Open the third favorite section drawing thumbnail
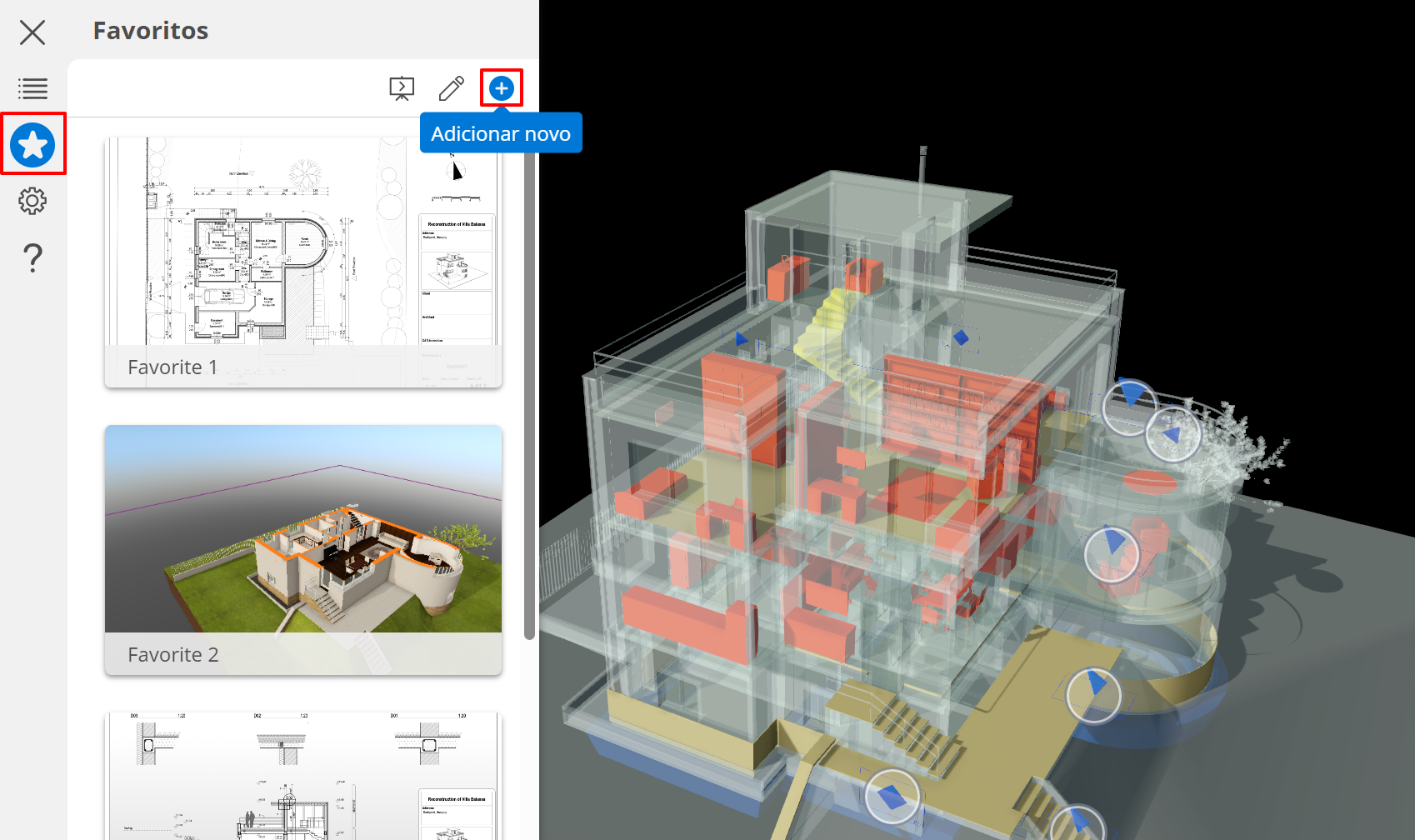This screenshot has width=1415, height=840. click(x=303, y=776)
